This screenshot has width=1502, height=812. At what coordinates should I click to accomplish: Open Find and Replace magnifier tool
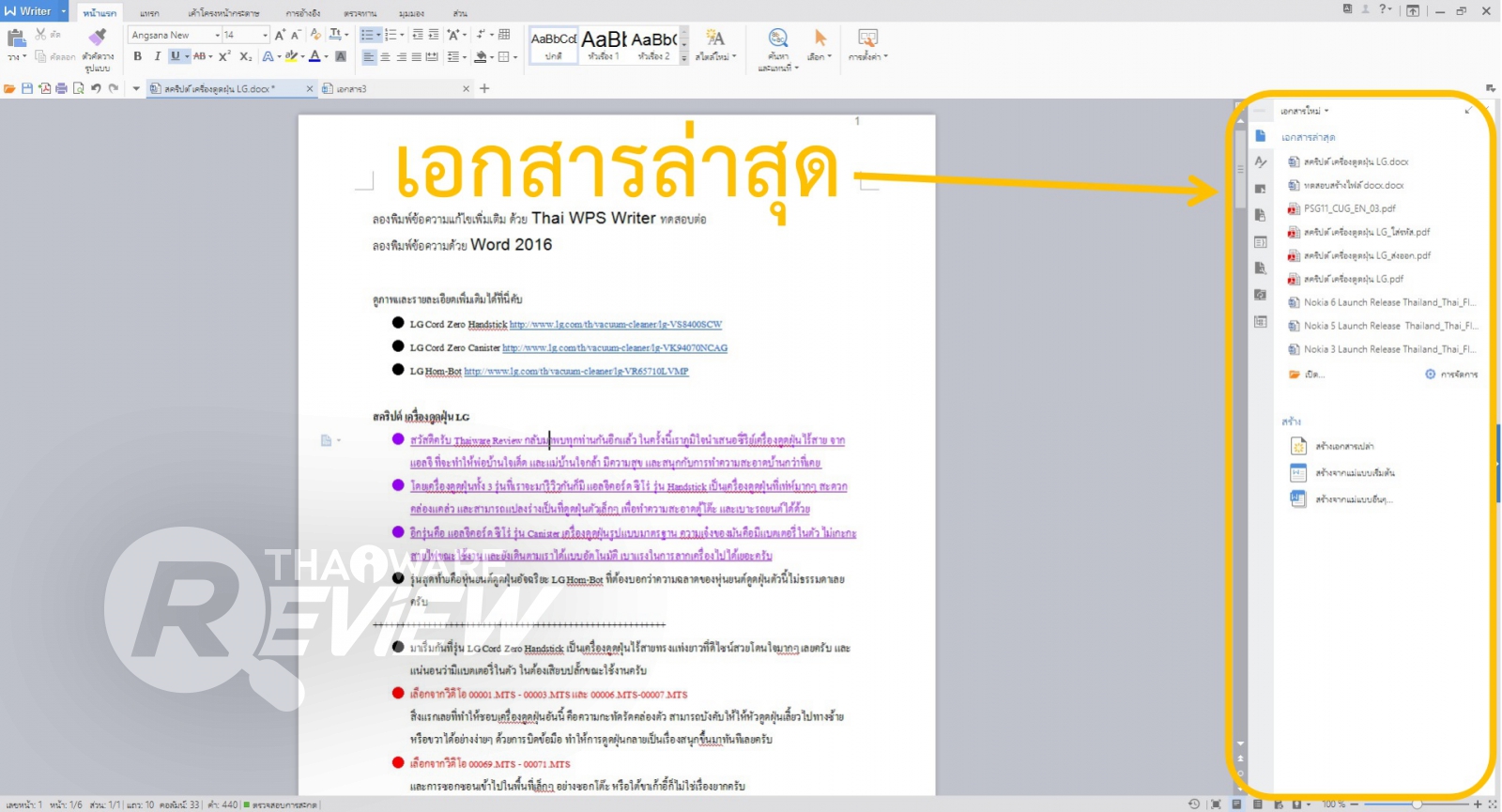(x=778, y=38)
